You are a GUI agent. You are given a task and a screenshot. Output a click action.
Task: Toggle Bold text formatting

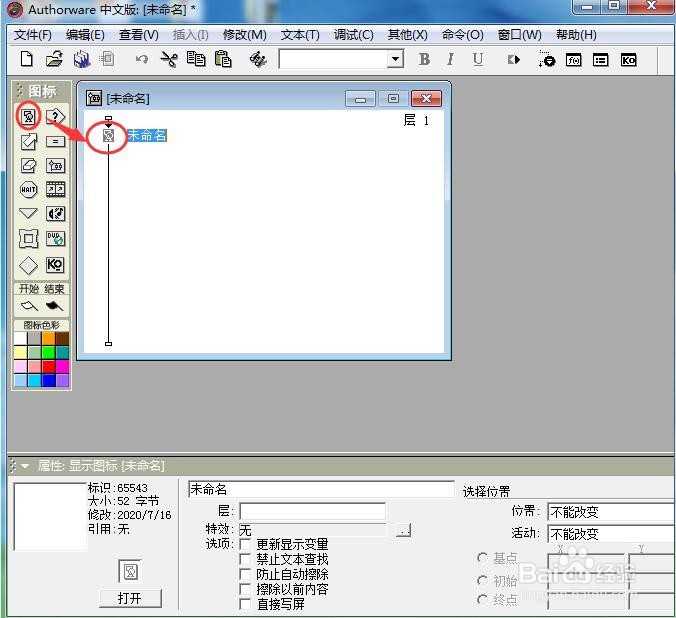(424, 59)
